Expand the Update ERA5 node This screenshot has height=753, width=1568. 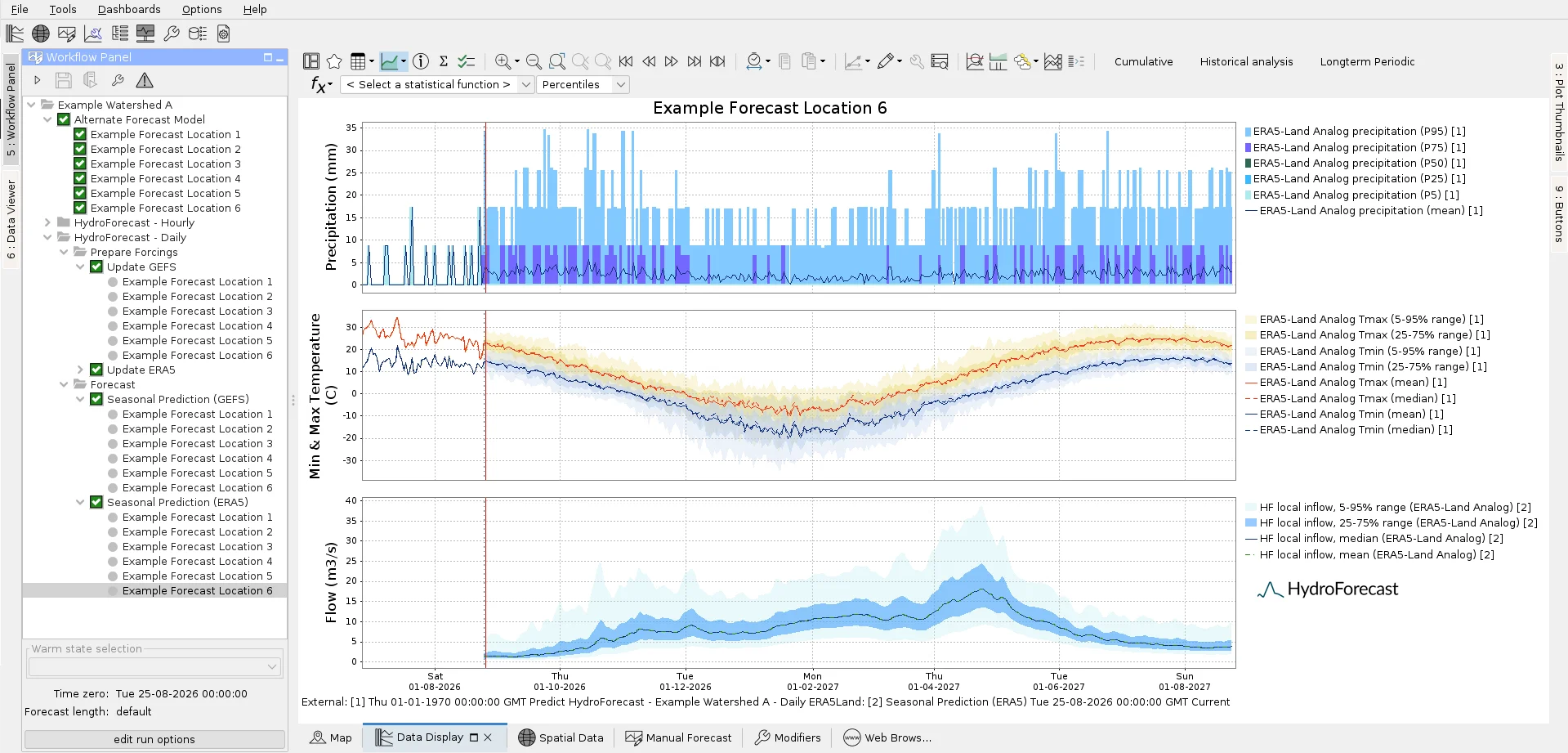[x=80, y=370]
